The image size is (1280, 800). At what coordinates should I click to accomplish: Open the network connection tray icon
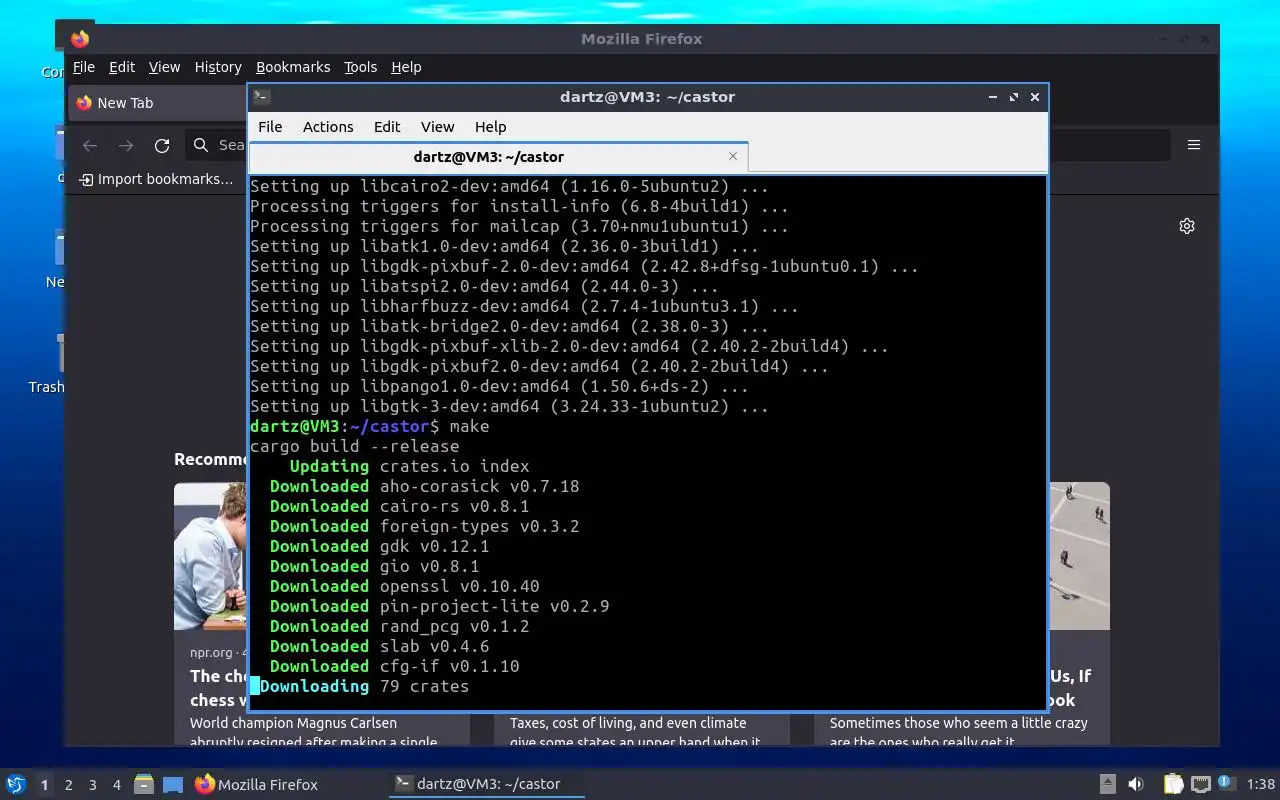point(1199,784)
